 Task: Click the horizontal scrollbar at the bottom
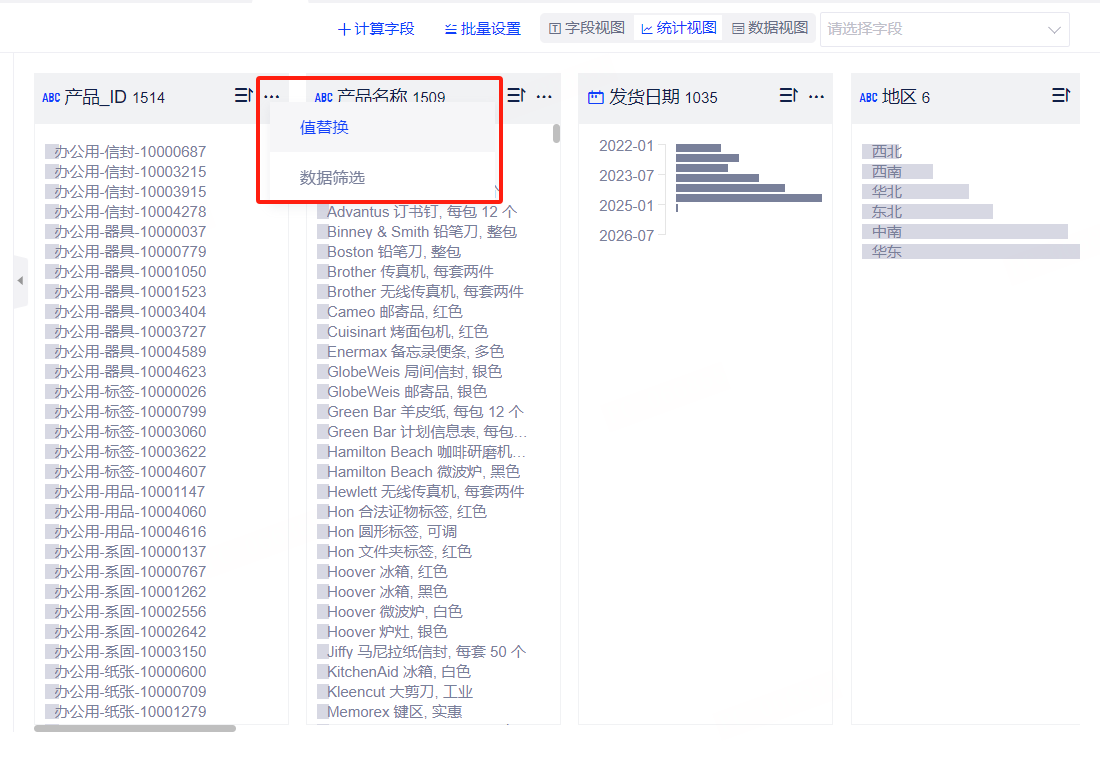click(135, 728)
